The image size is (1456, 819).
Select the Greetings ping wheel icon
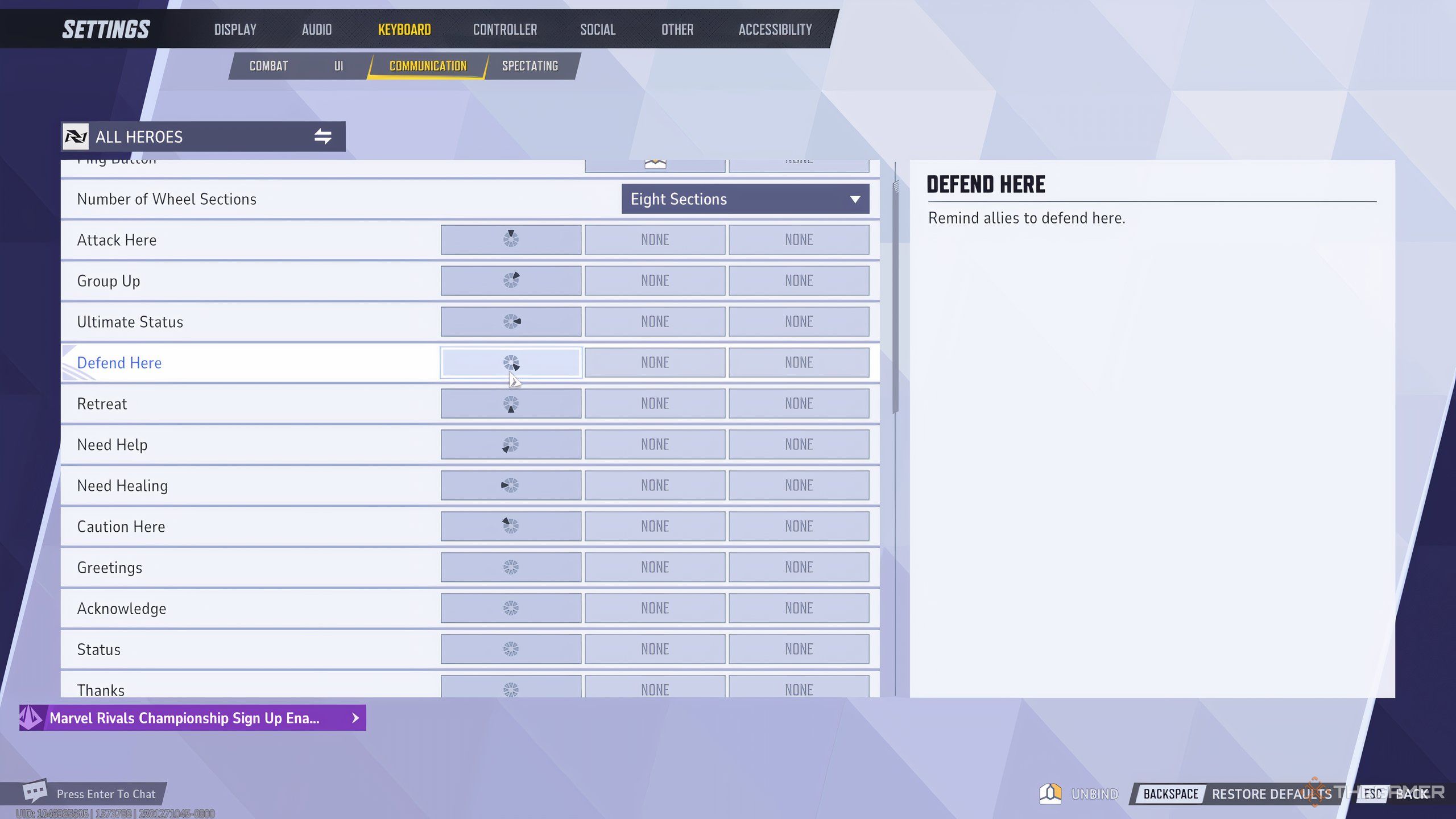511,567
